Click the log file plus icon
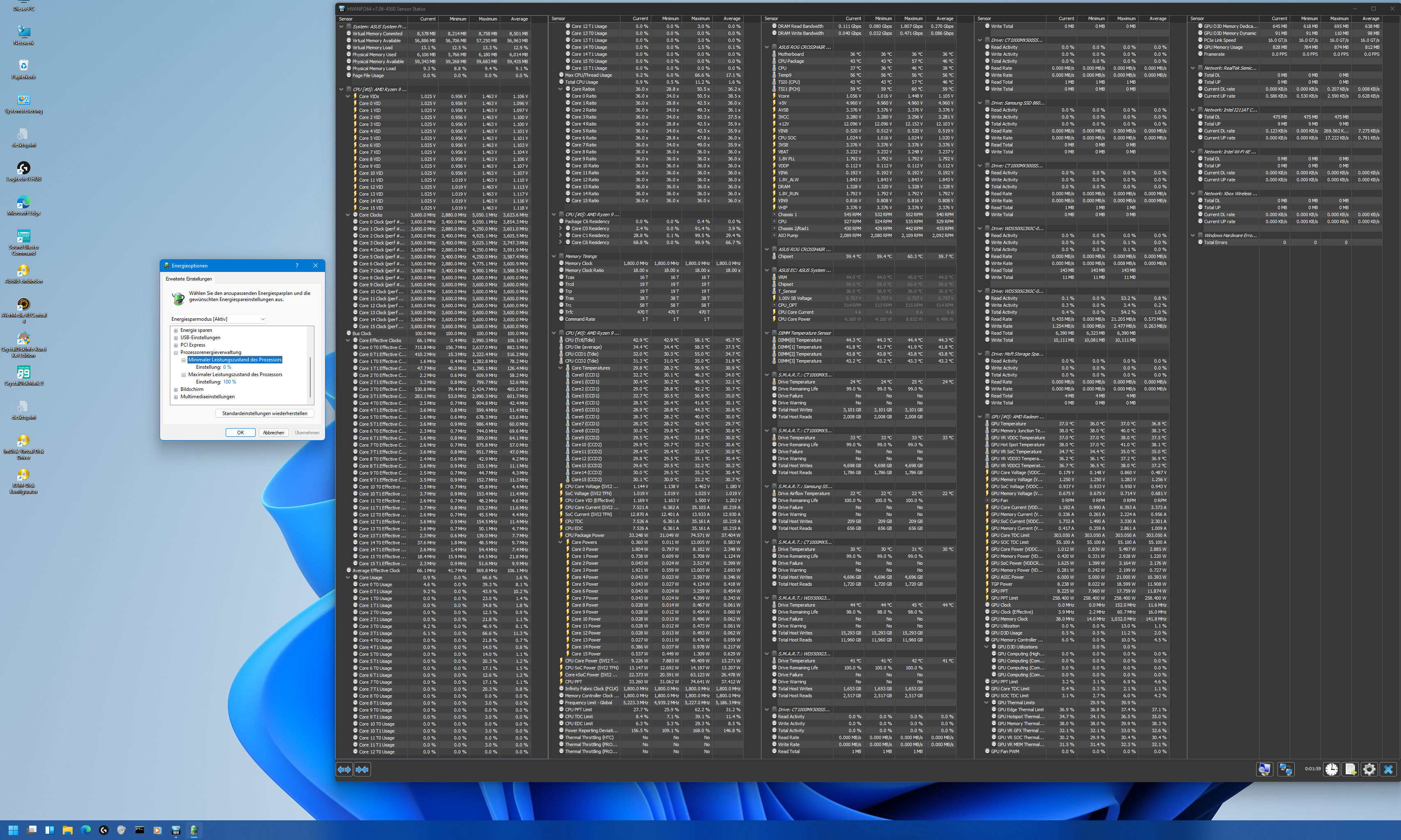This screenshot has height=840, width=1401. pos(1350,769)
